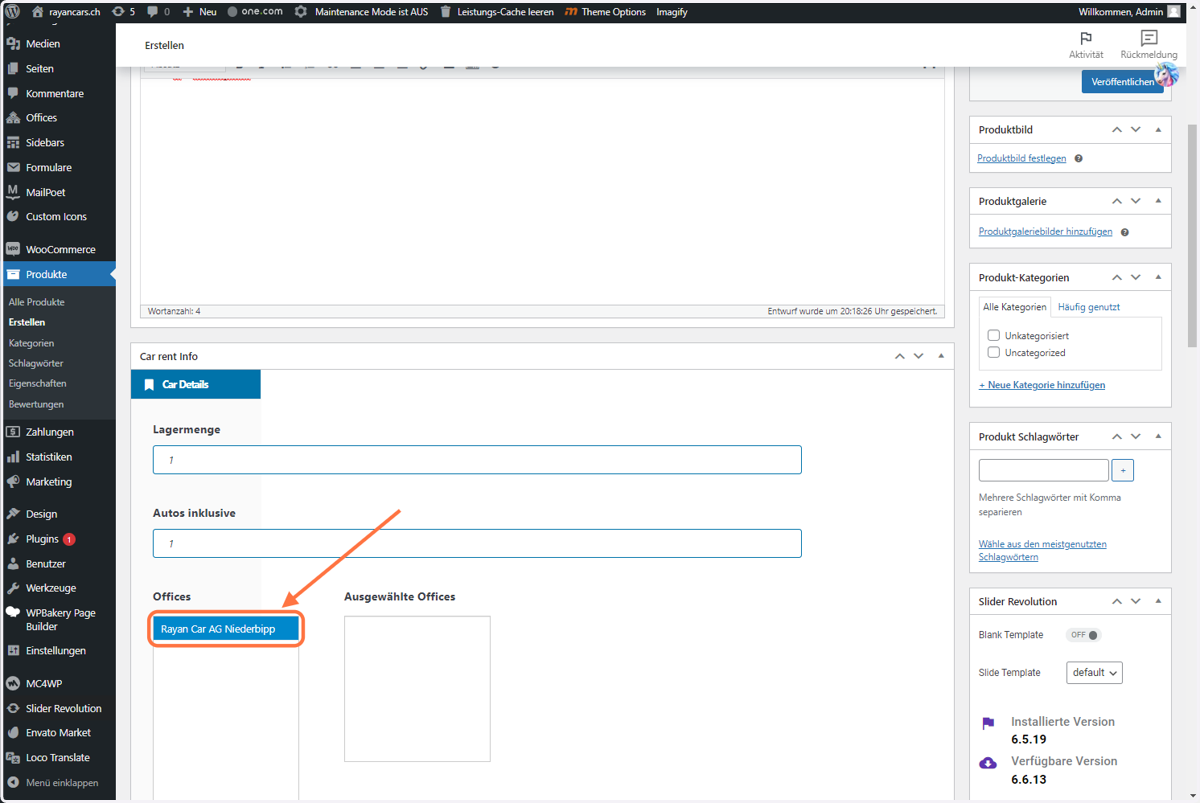Click the Seiten pages icon in sidebar
This screenshot has width=1200, height=803.
click(x=13, y=69)
